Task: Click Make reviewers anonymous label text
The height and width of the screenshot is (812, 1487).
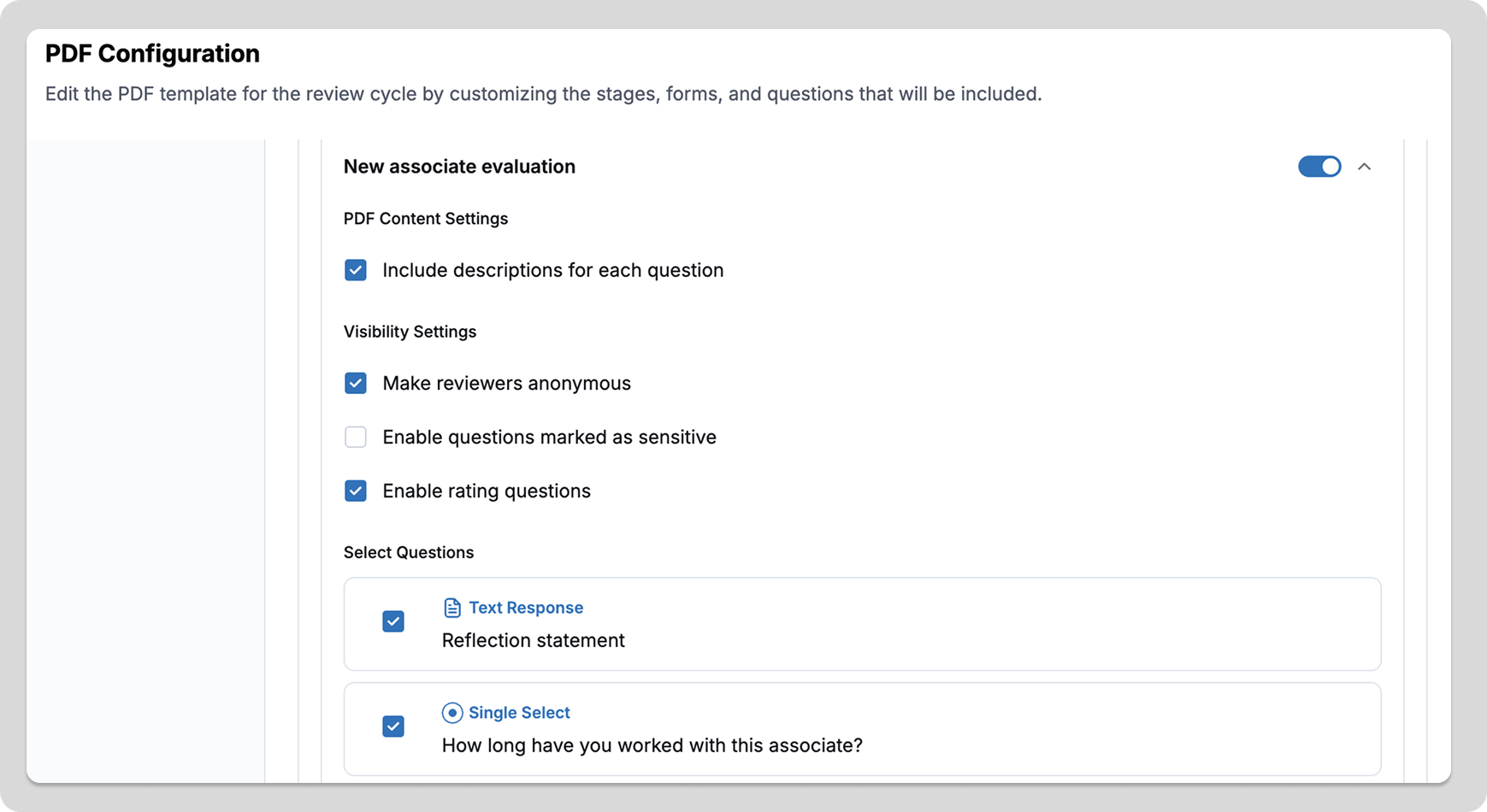Action: (507, 383)
